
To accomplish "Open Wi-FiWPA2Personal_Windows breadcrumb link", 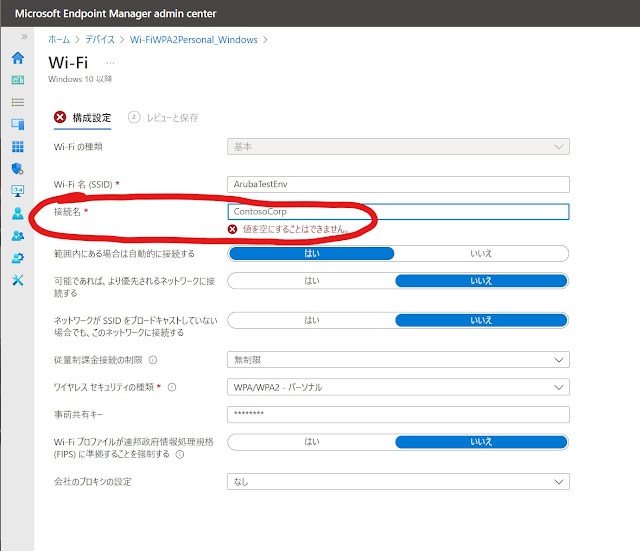I will [x=193, y=40].
